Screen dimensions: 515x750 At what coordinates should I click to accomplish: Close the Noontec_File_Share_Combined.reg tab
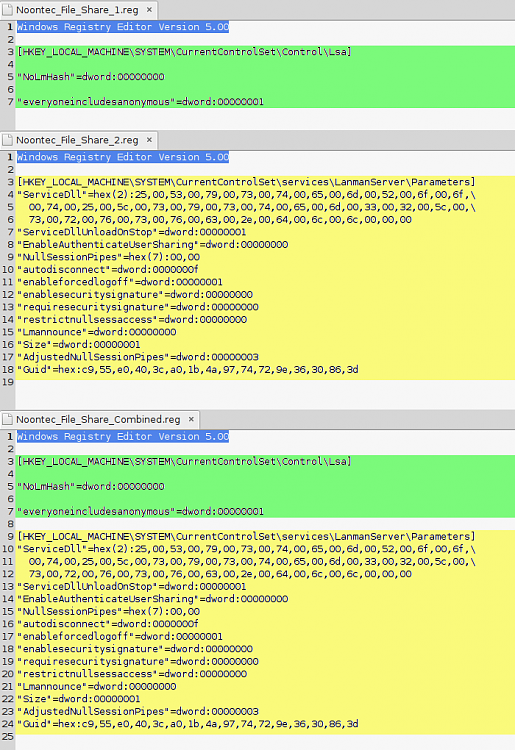pyautogui.click(x=191, y=419)
